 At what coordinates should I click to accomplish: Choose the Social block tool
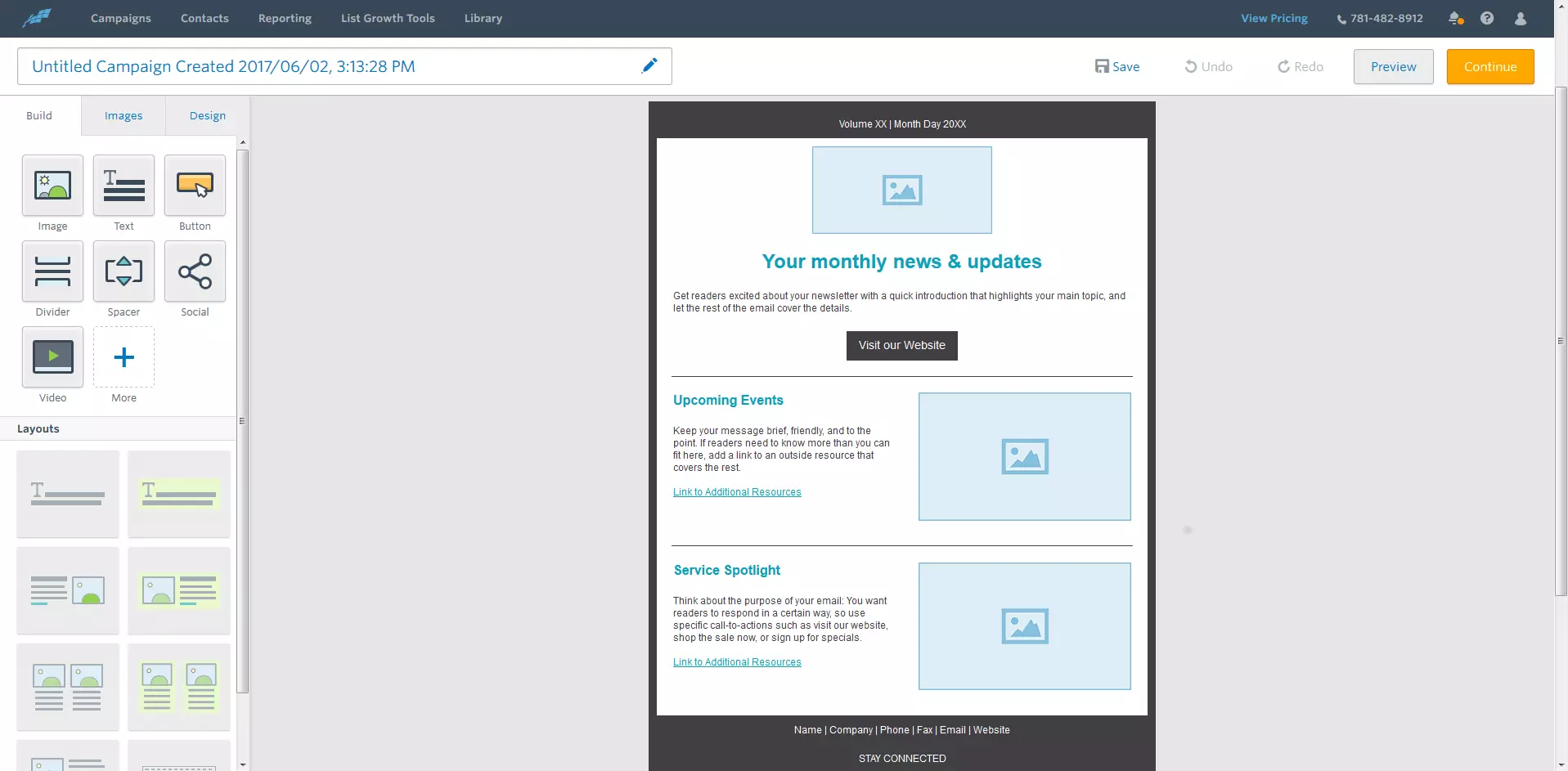(x=195, y=271)
